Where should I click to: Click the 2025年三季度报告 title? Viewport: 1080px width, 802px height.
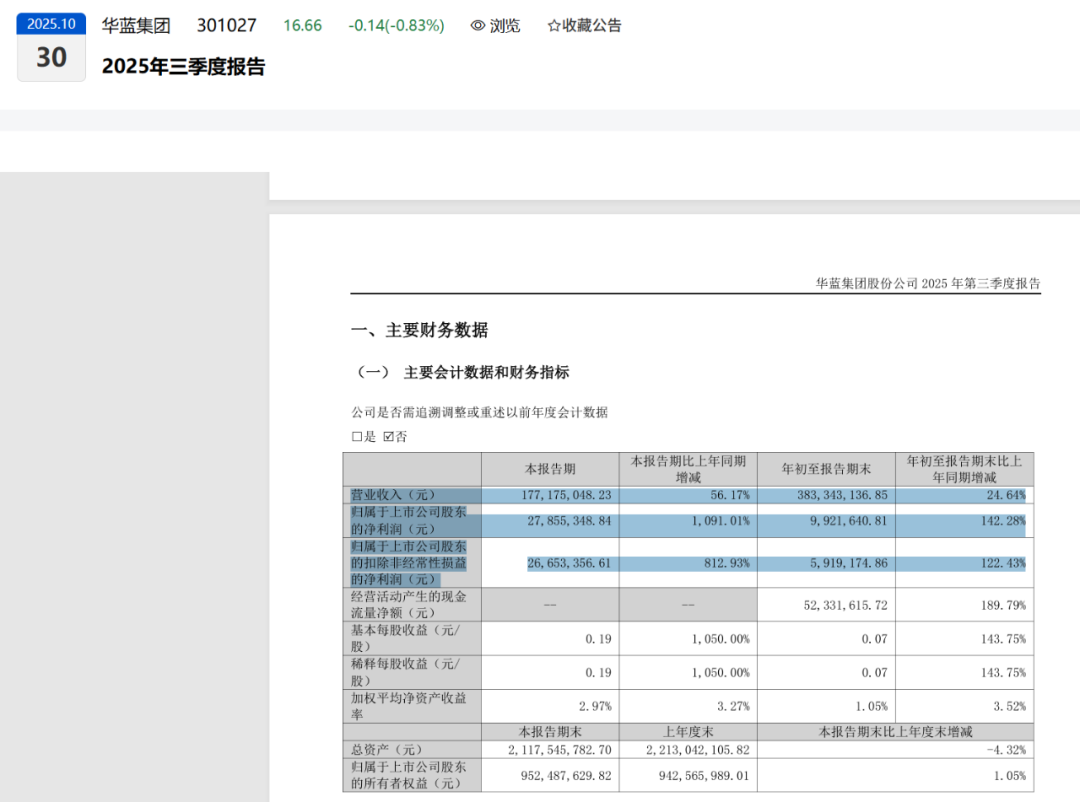pyautogui.click(x=184, y=67)
